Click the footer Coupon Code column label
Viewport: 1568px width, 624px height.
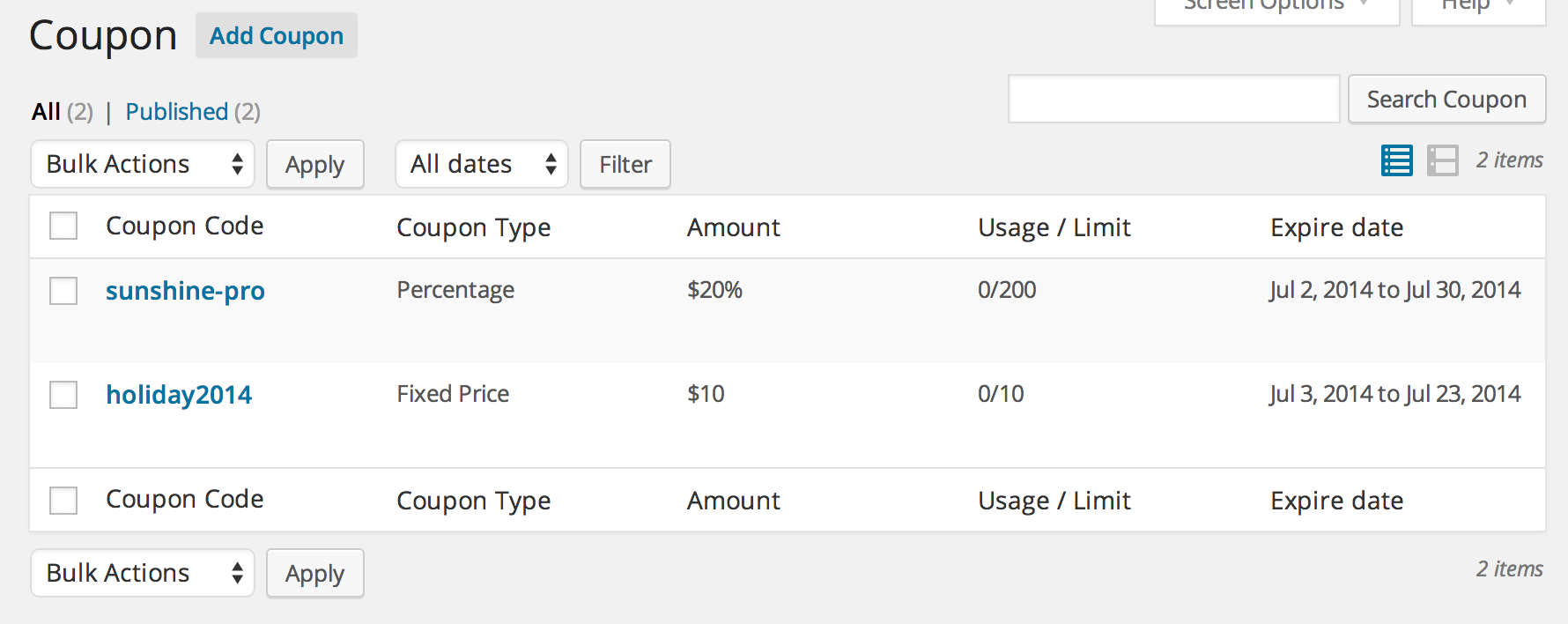(x=185, y=499)
